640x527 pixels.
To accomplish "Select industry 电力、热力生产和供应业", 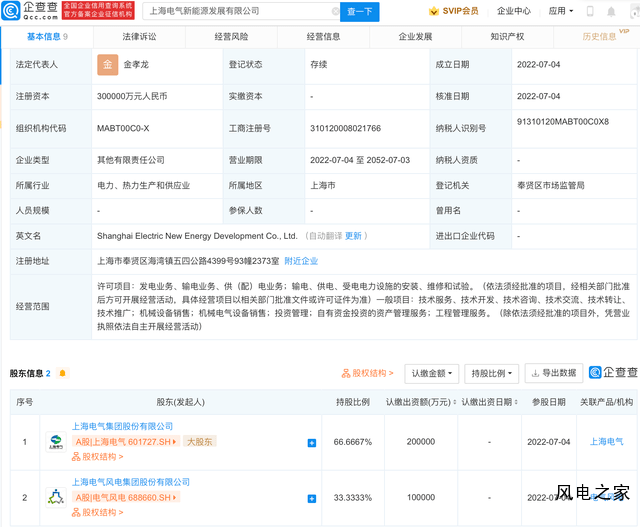I will [x=143, y=186].
